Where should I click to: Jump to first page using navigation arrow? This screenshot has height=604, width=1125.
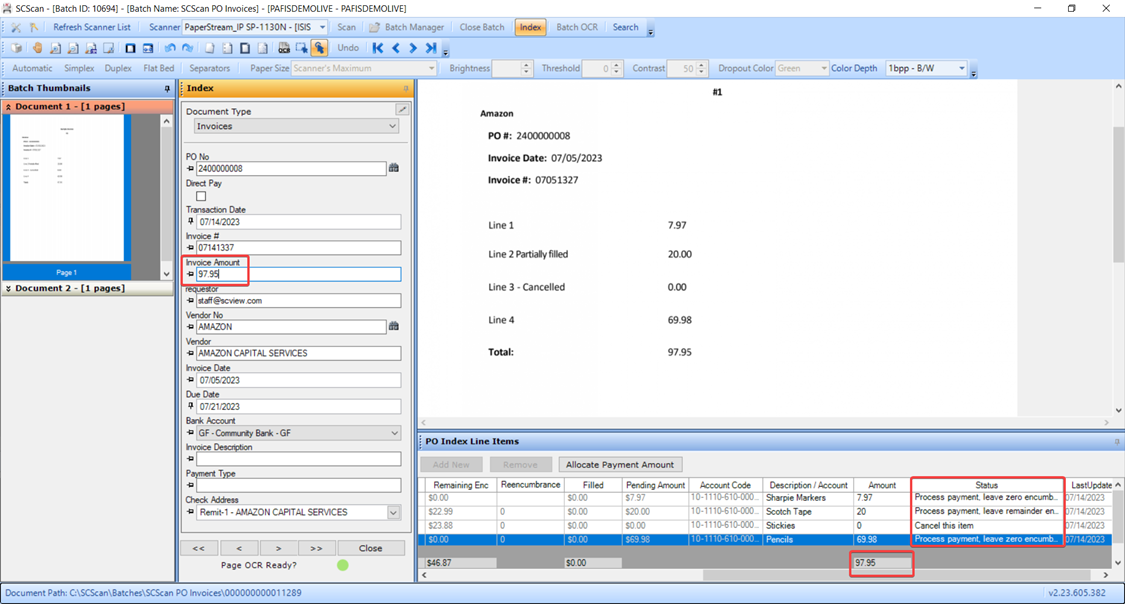tap(378, 48)
